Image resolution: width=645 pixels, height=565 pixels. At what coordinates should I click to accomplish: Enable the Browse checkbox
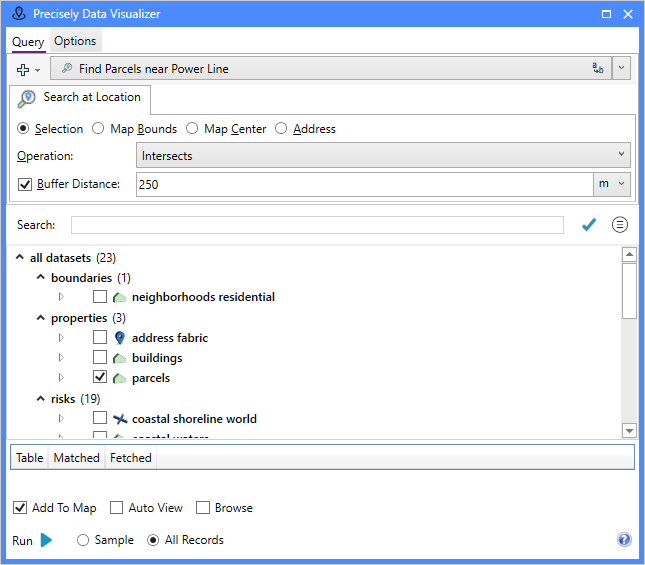[x=203, y=508]
